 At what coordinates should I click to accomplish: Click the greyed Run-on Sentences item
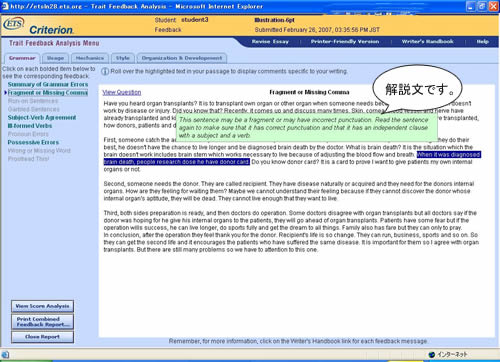tap(33, 101)
